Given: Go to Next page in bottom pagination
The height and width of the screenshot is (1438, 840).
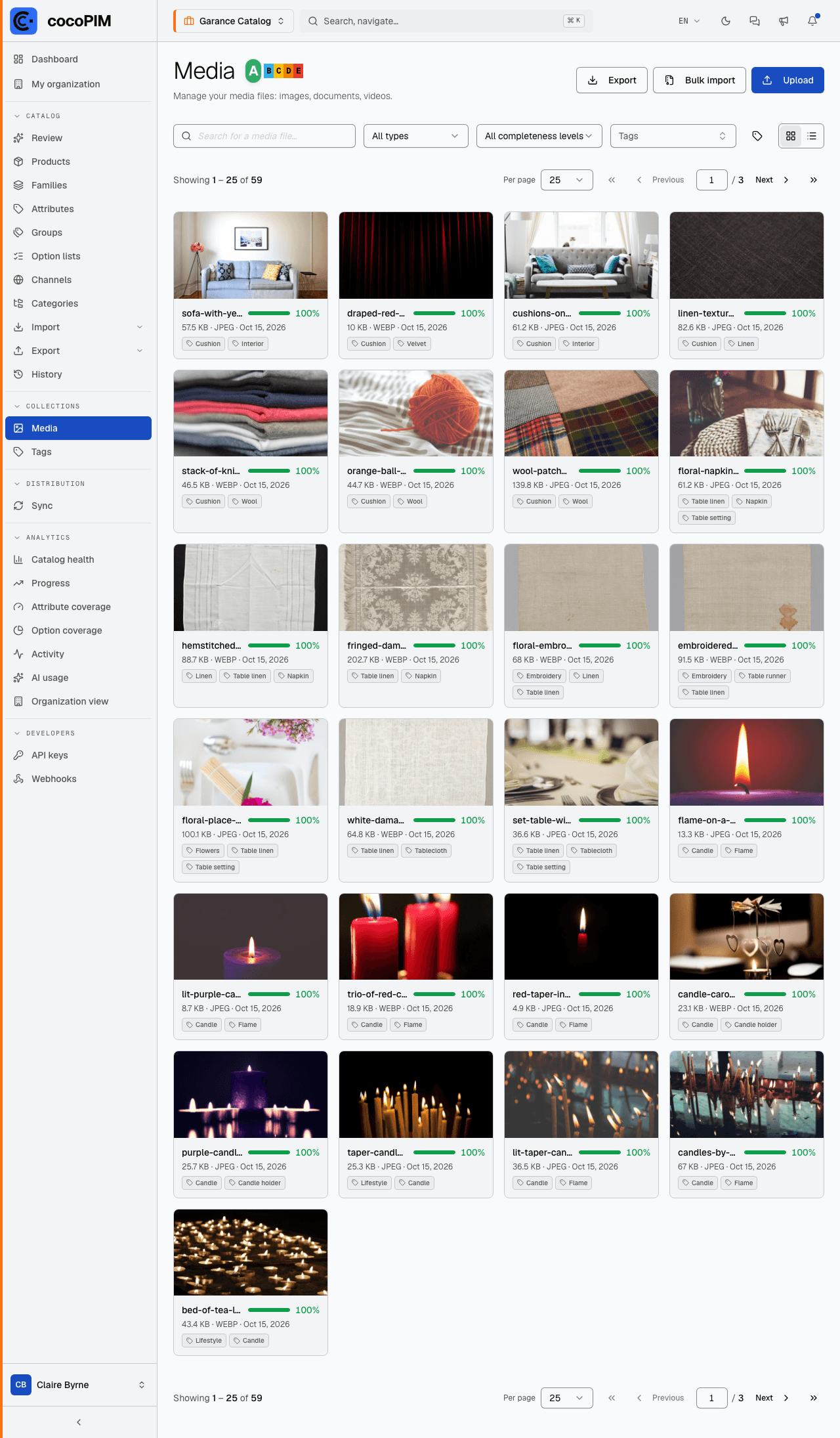Looking at the screenshot, I should [772, 1398].
